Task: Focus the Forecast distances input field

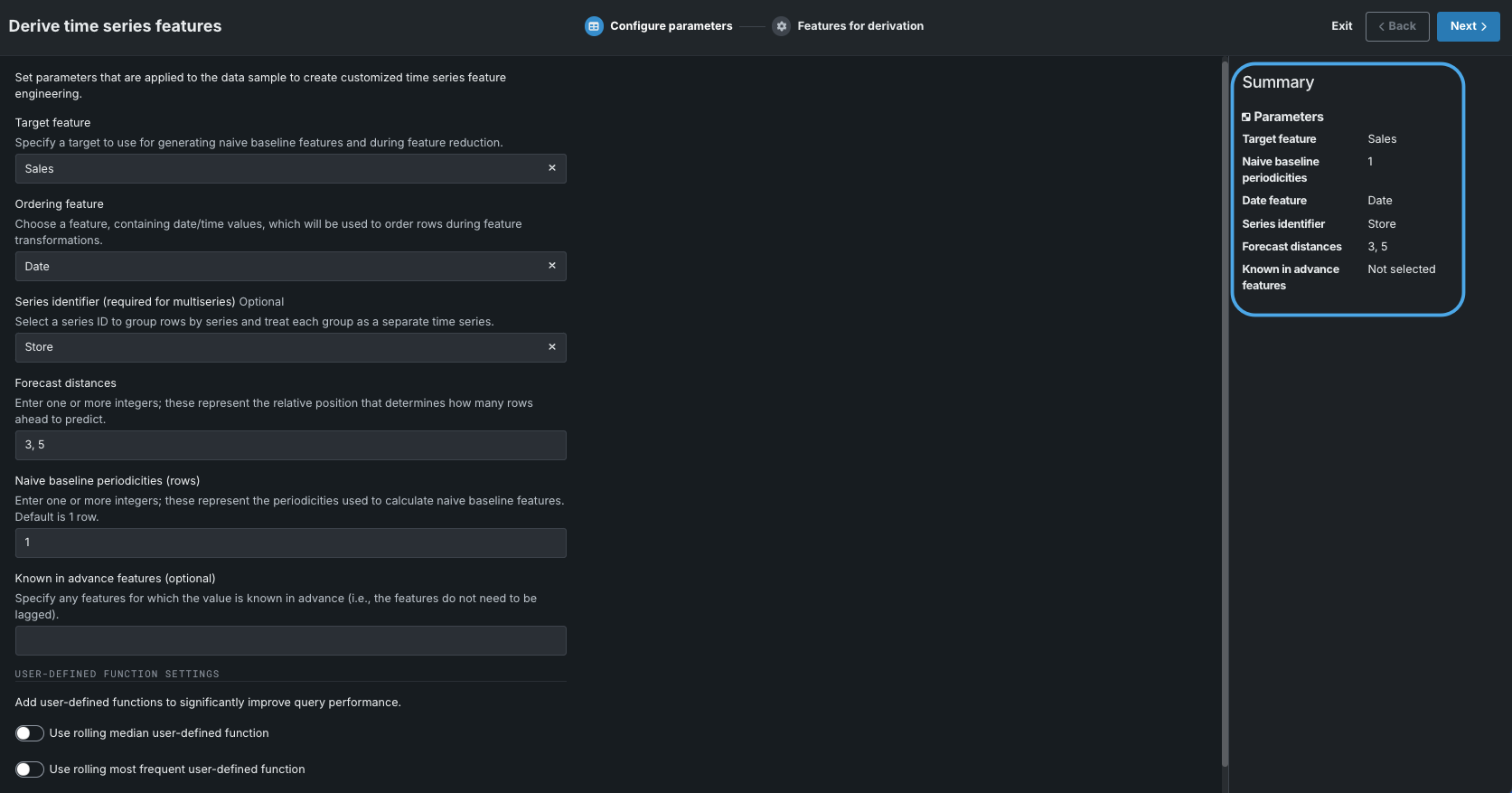Action: coord(290,446)
